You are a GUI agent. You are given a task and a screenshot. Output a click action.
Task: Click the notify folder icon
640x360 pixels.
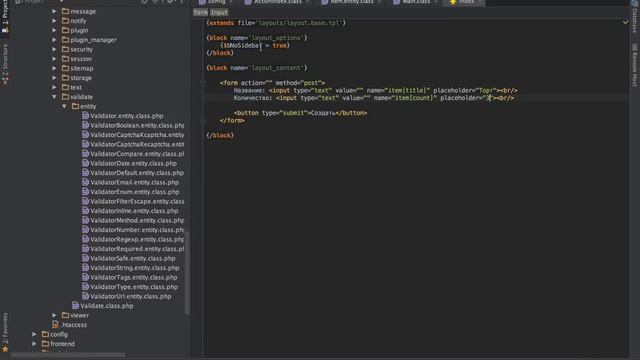tap(65, 21)
